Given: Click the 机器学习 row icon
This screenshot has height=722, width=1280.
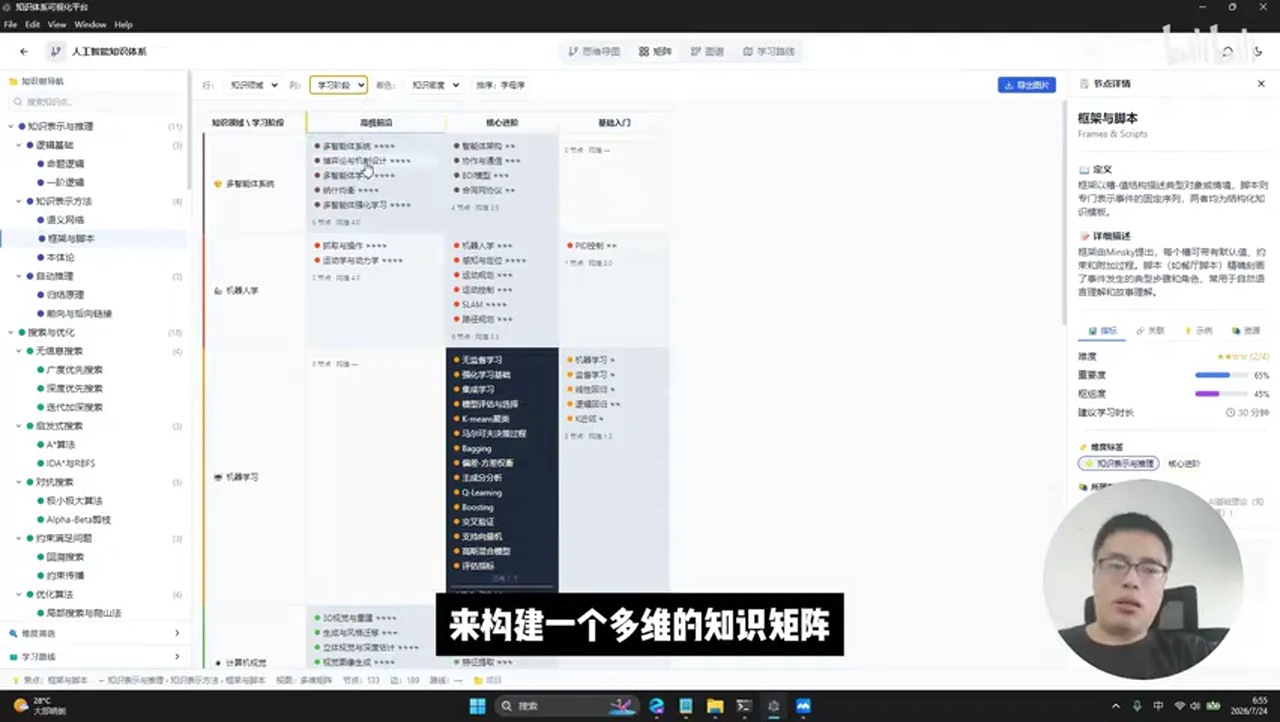Looking at the screenshot, I should coord(218,477).
